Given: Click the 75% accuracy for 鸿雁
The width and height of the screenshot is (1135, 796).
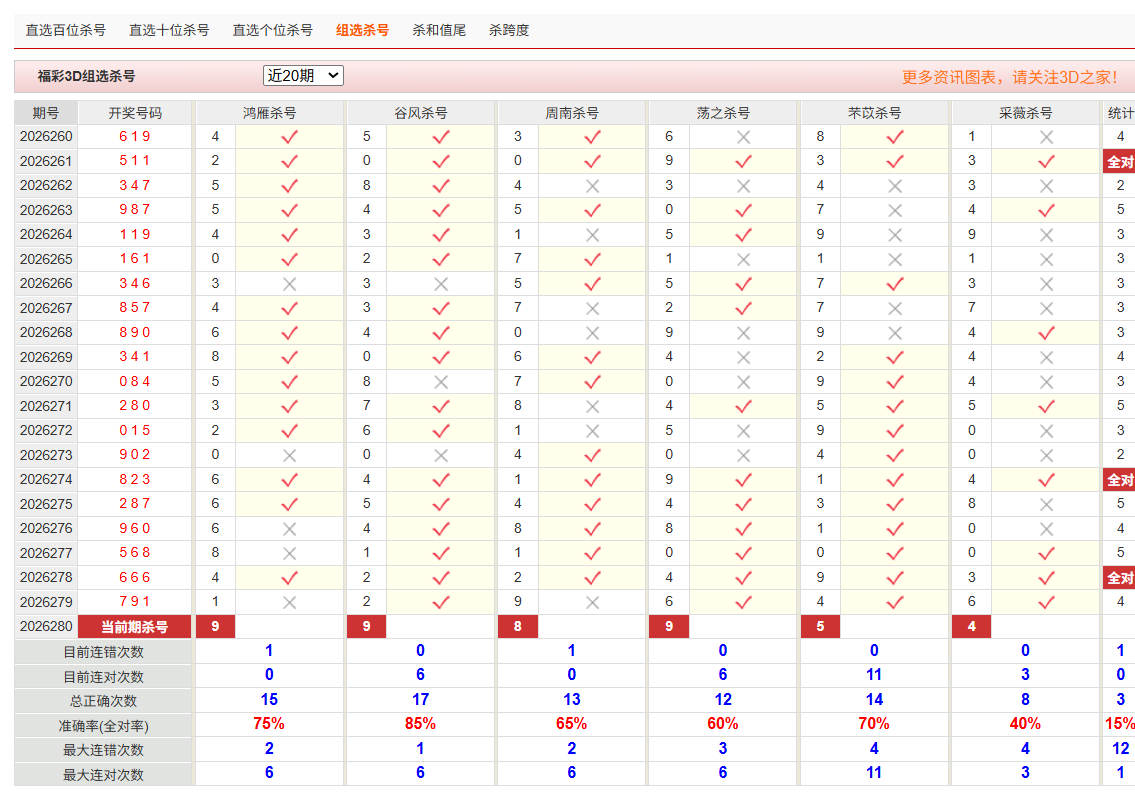Looking at the screenshot, I should pyautogui.click(x=269, y=724).
